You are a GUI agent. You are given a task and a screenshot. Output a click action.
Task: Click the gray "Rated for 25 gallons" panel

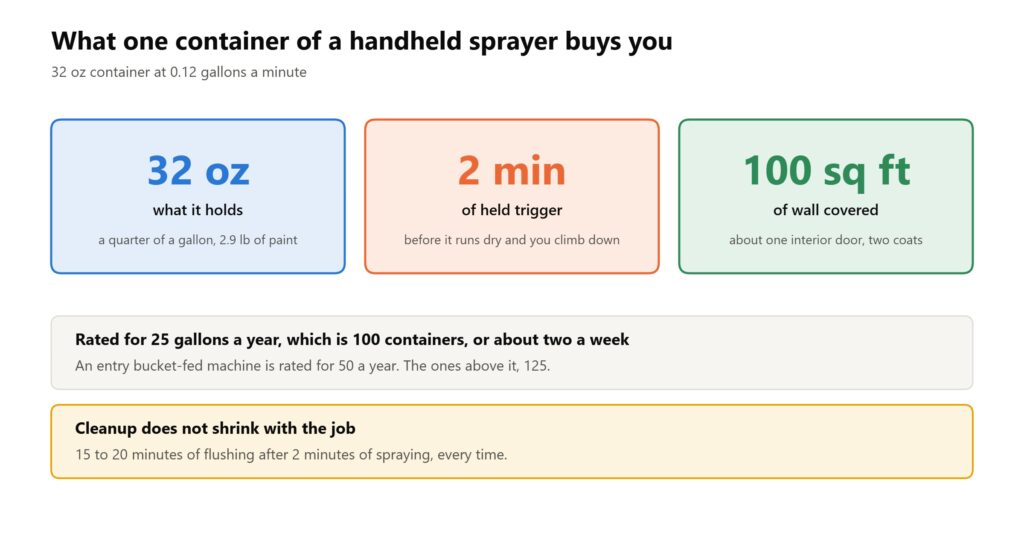pyautogui.click(x=512, y=353)
